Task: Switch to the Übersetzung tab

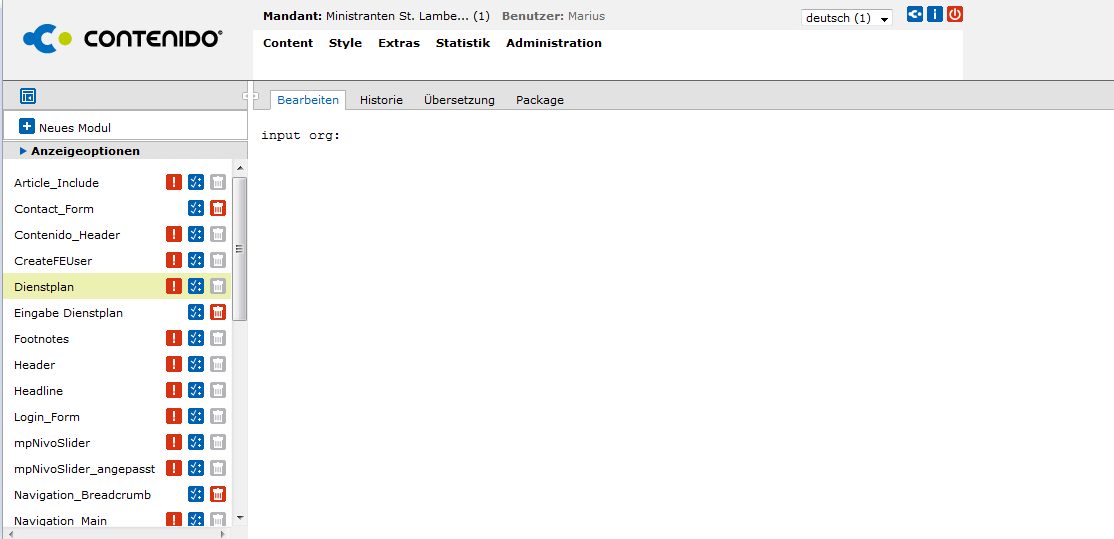Action: point(459,100)
